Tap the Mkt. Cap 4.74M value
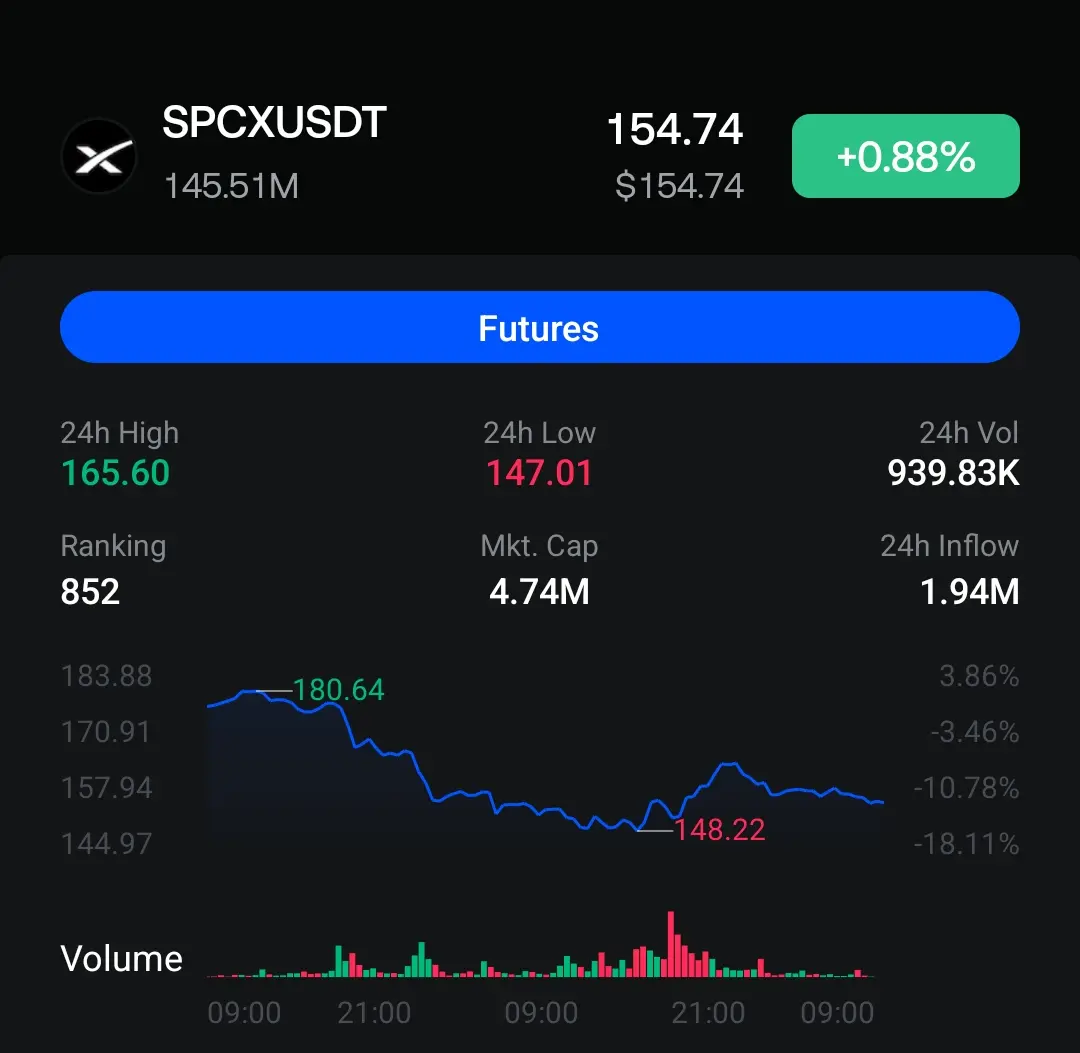Screen dimensions: 1080x1053 click(539, 592)
